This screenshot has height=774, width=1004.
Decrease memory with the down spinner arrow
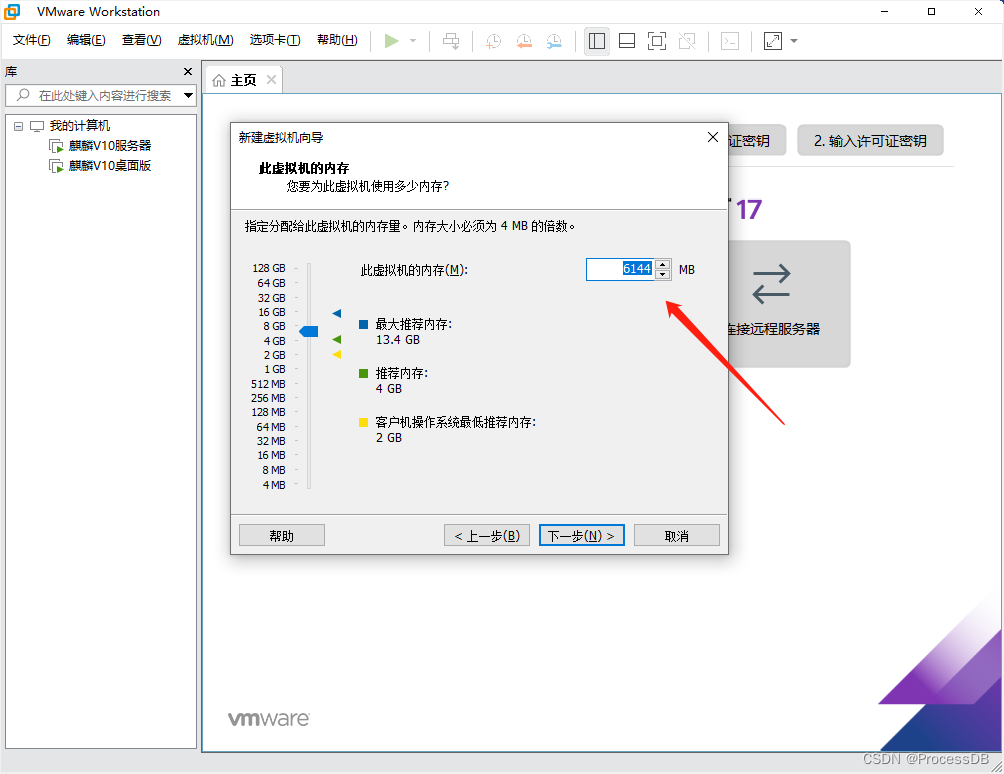point(663,275)
